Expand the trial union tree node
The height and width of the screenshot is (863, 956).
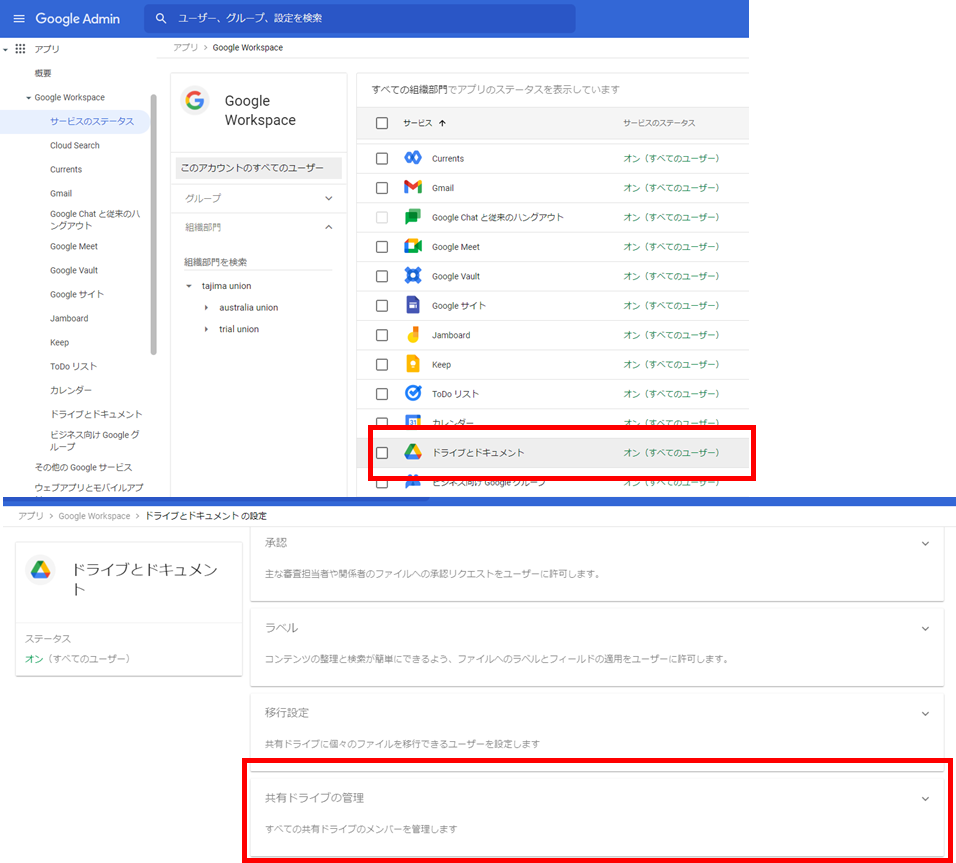point(206,329)
